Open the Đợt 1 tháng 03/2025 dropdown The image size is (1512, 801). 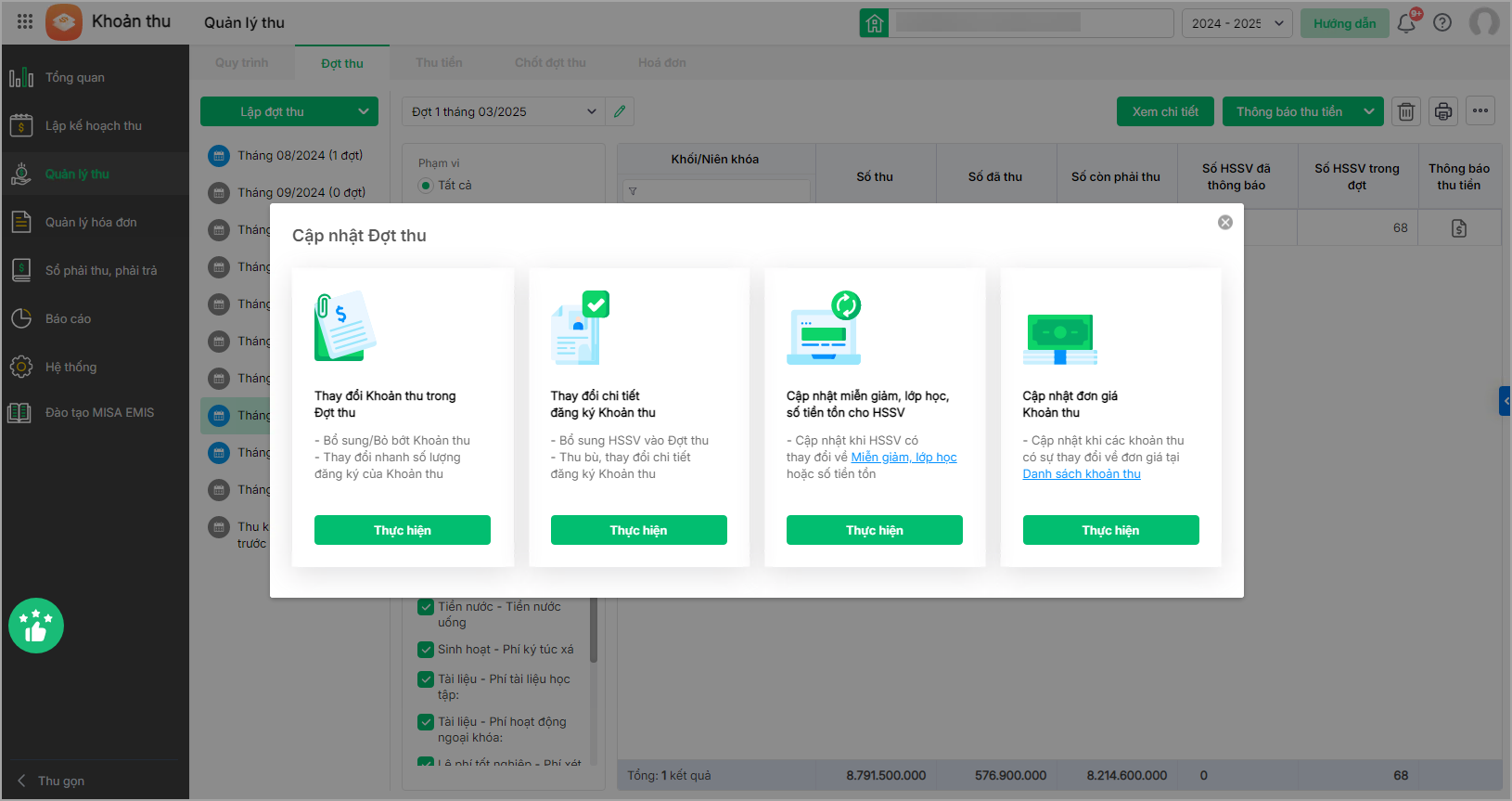[x=504, y=111]
